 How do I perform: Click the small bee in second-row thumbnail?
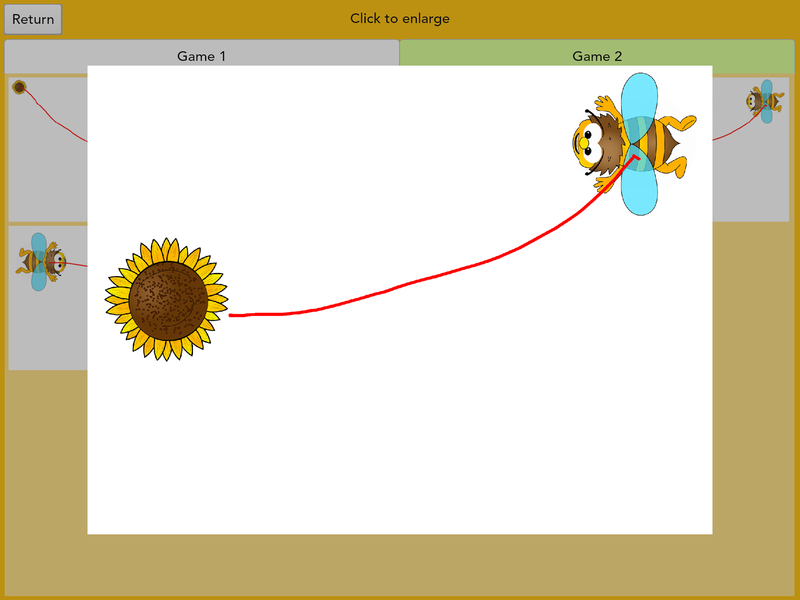(42, 262)
